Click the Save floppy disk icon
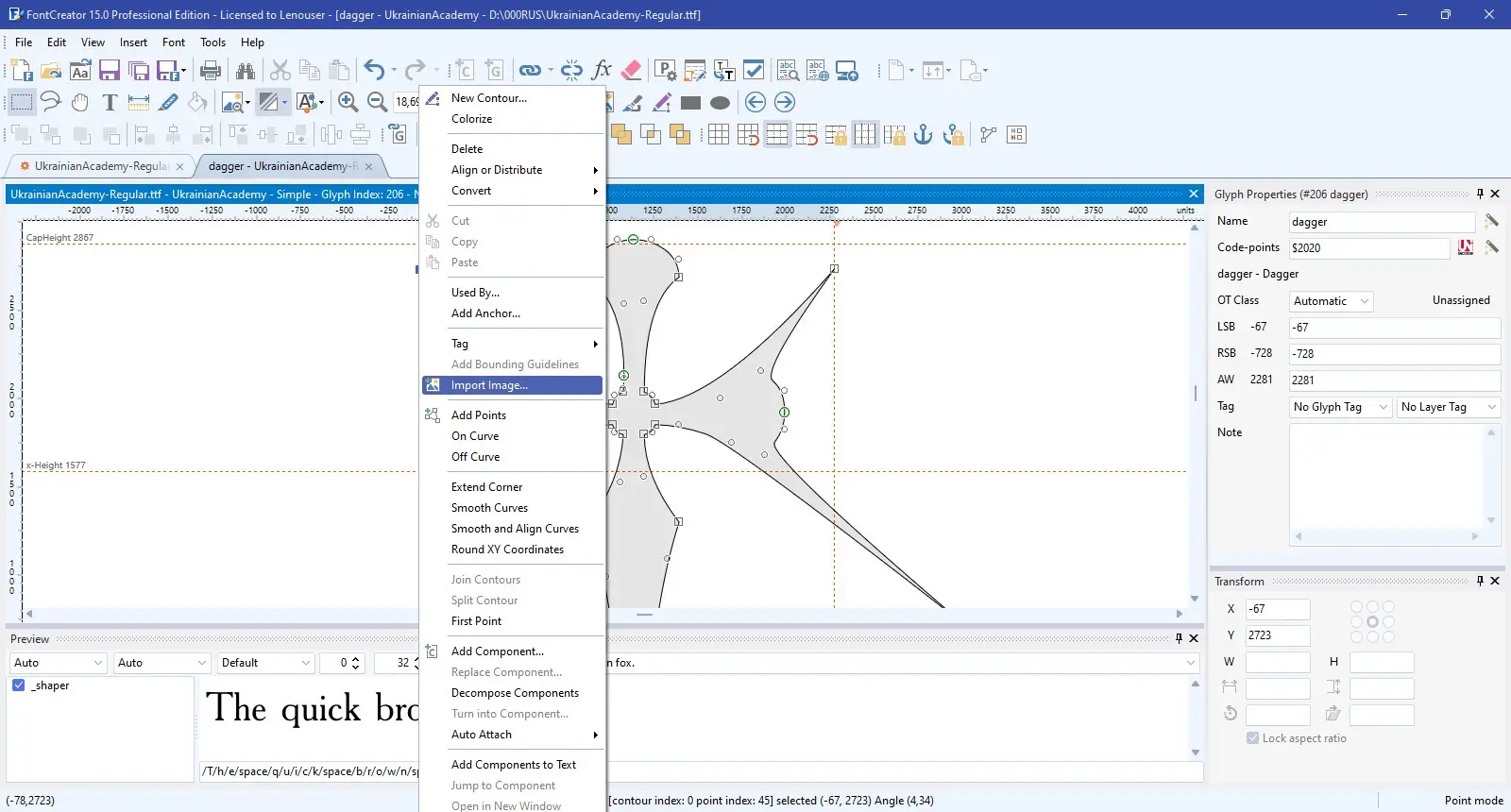This screenshot has width=1511, height=812. coord(110,71)
